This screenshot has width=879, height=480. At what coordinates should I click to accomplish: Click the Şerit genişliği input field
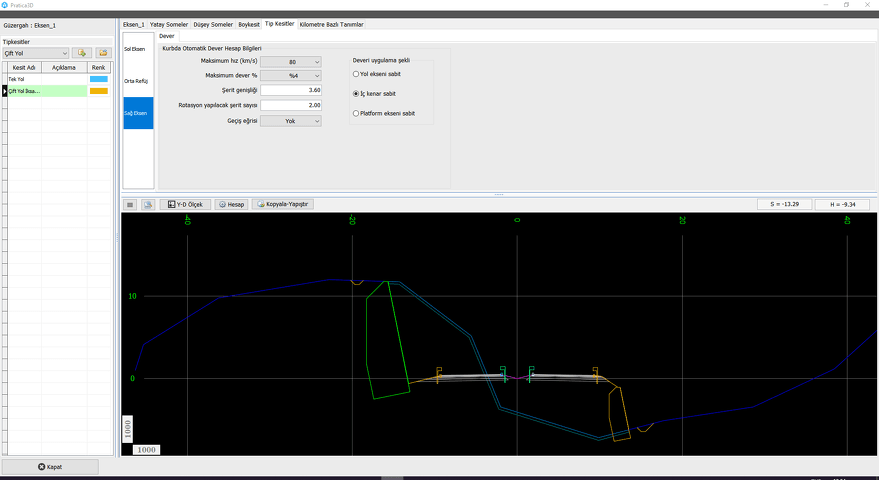click(291, 90)
